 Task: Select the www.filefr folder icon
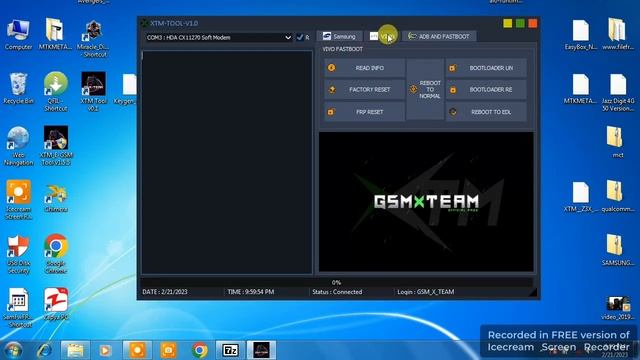point(618,35)
